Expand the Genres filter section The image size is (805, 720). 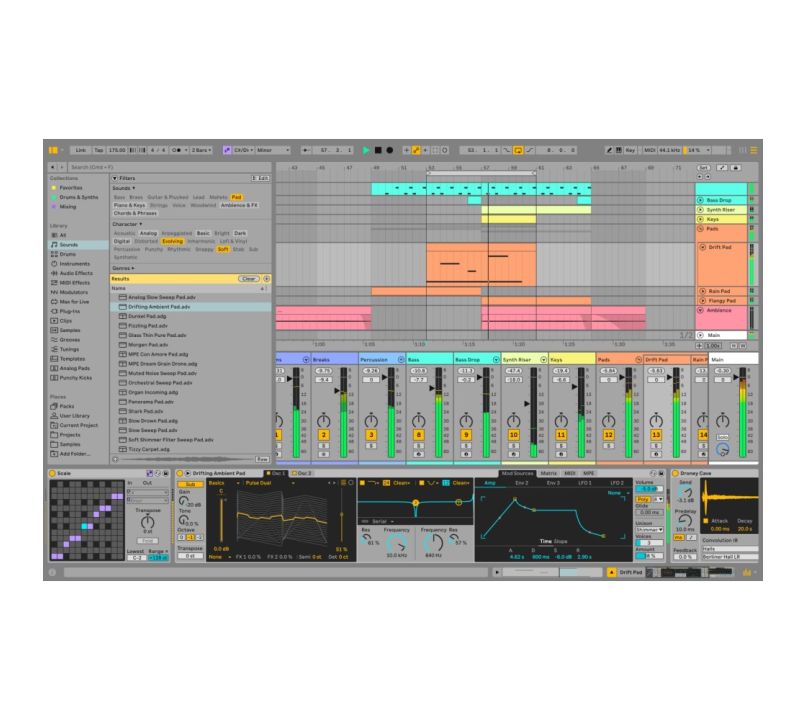[x=122, y=268]
